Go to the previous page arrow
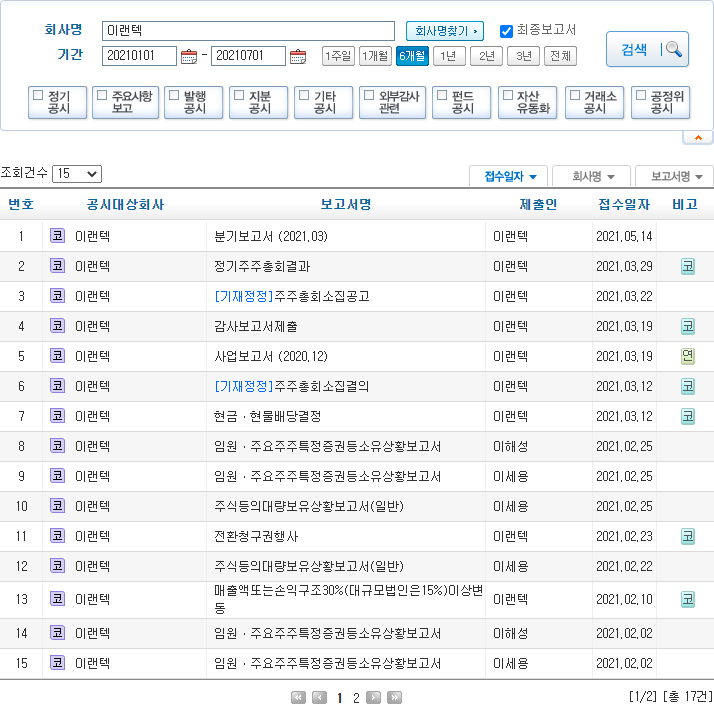 click(319, 697)
